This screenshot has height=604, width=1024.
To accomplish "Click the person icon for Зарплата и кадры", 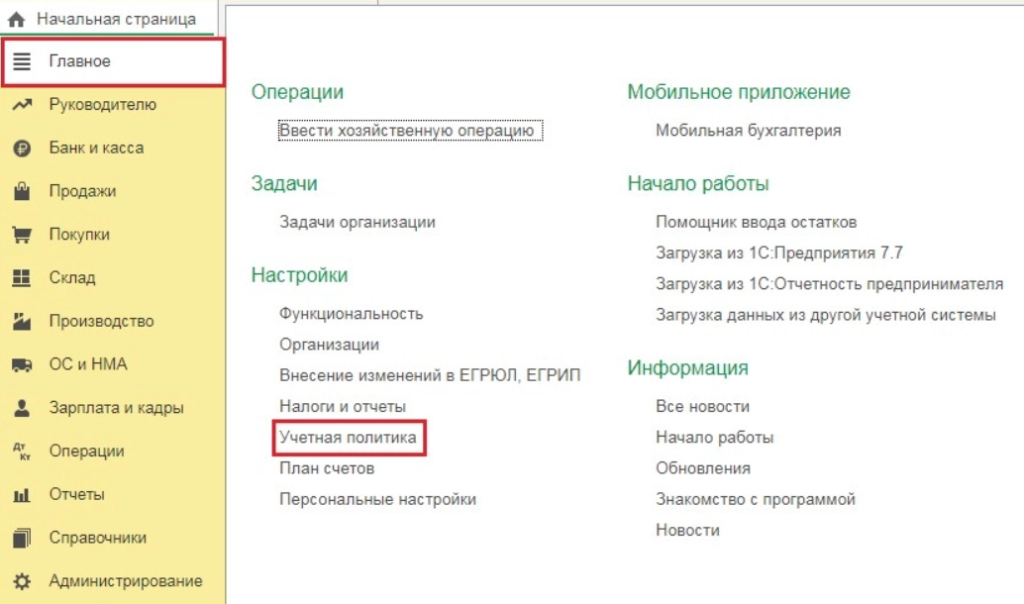I will point(22,408).
